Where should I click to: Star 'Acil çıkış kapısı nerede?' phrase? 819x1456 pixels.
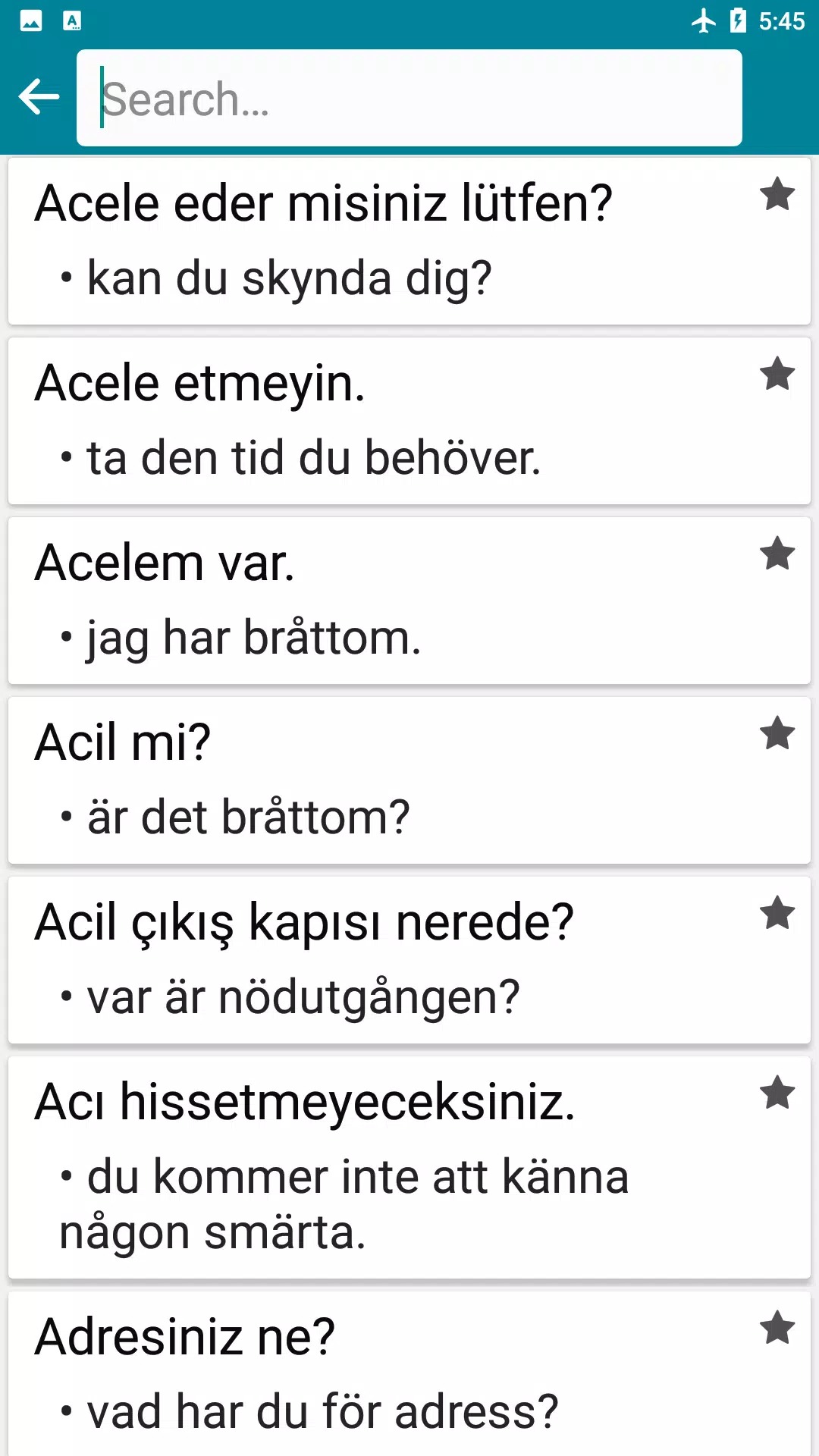tap(777, 914)
